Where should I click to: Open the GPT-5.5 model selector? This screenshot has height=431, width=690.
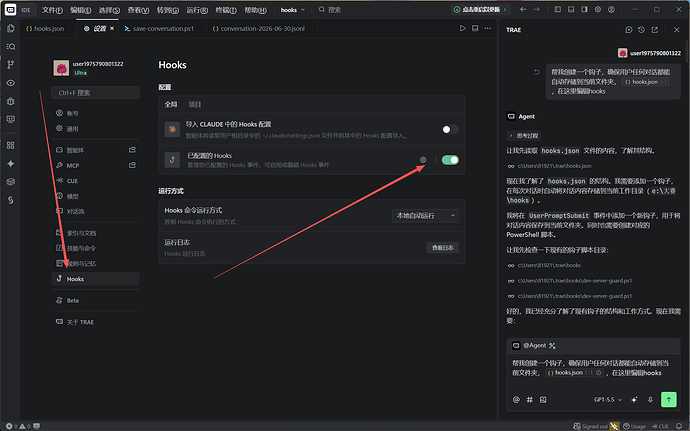pyautogui.click(x=607, y=400)
